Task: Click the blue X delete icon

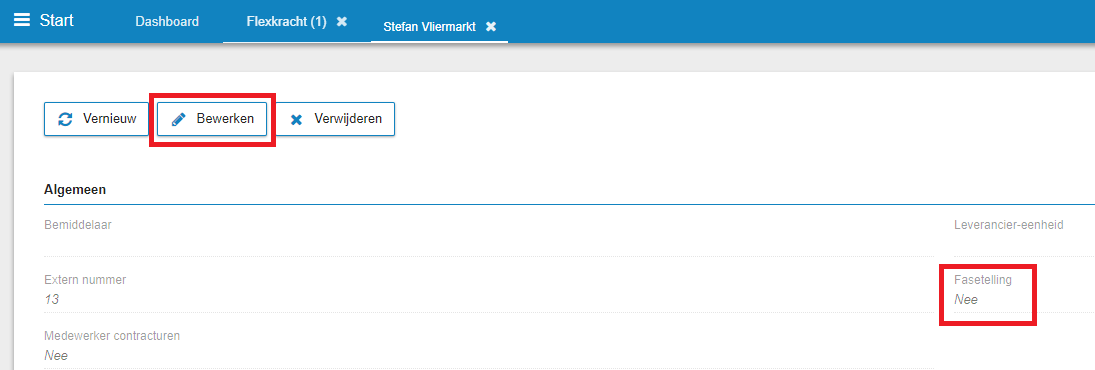Action: [296, 120]
